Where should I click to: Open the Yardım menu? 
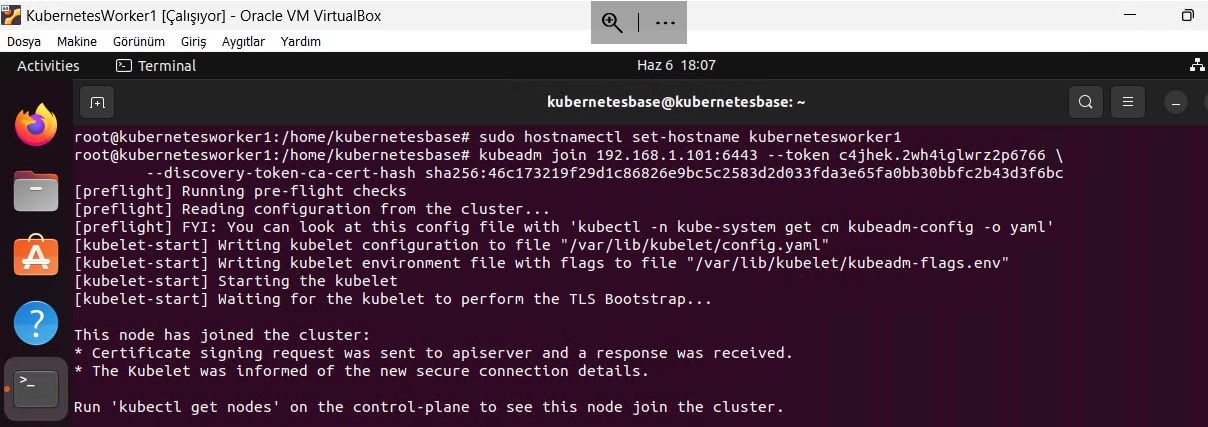[x=301, y=42]
